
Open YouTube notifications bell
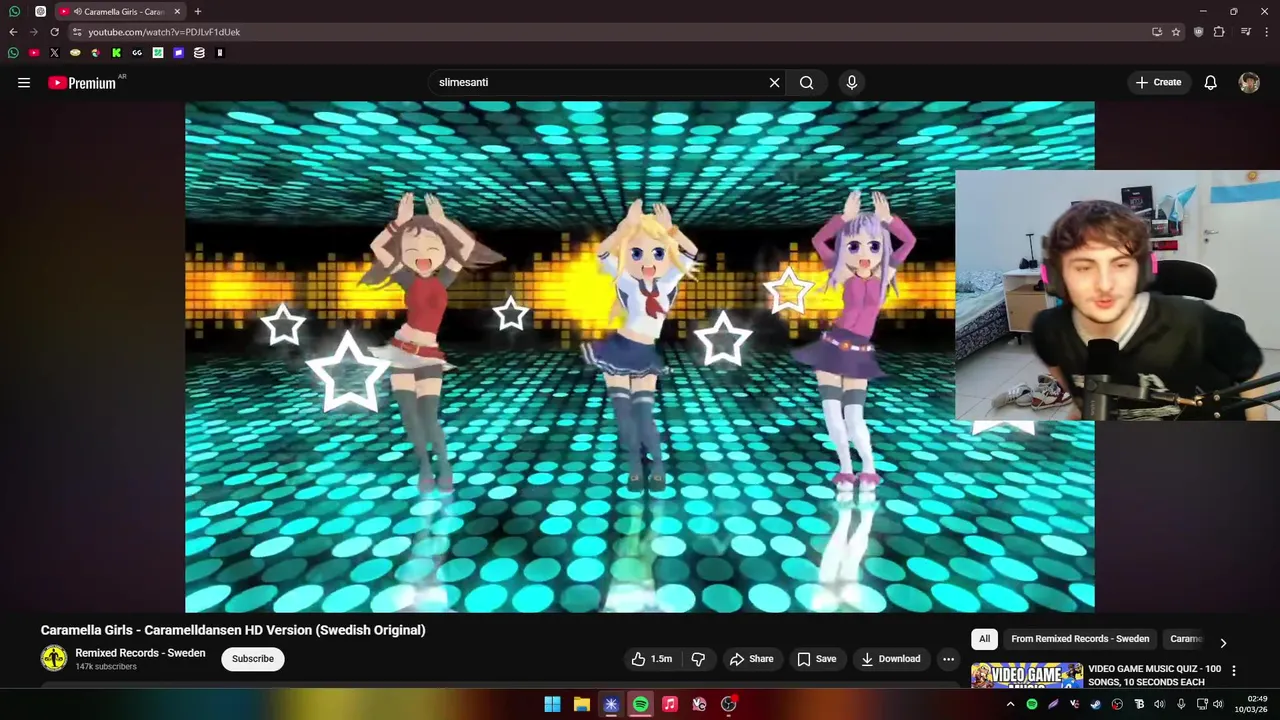[x=1210, y=83]
